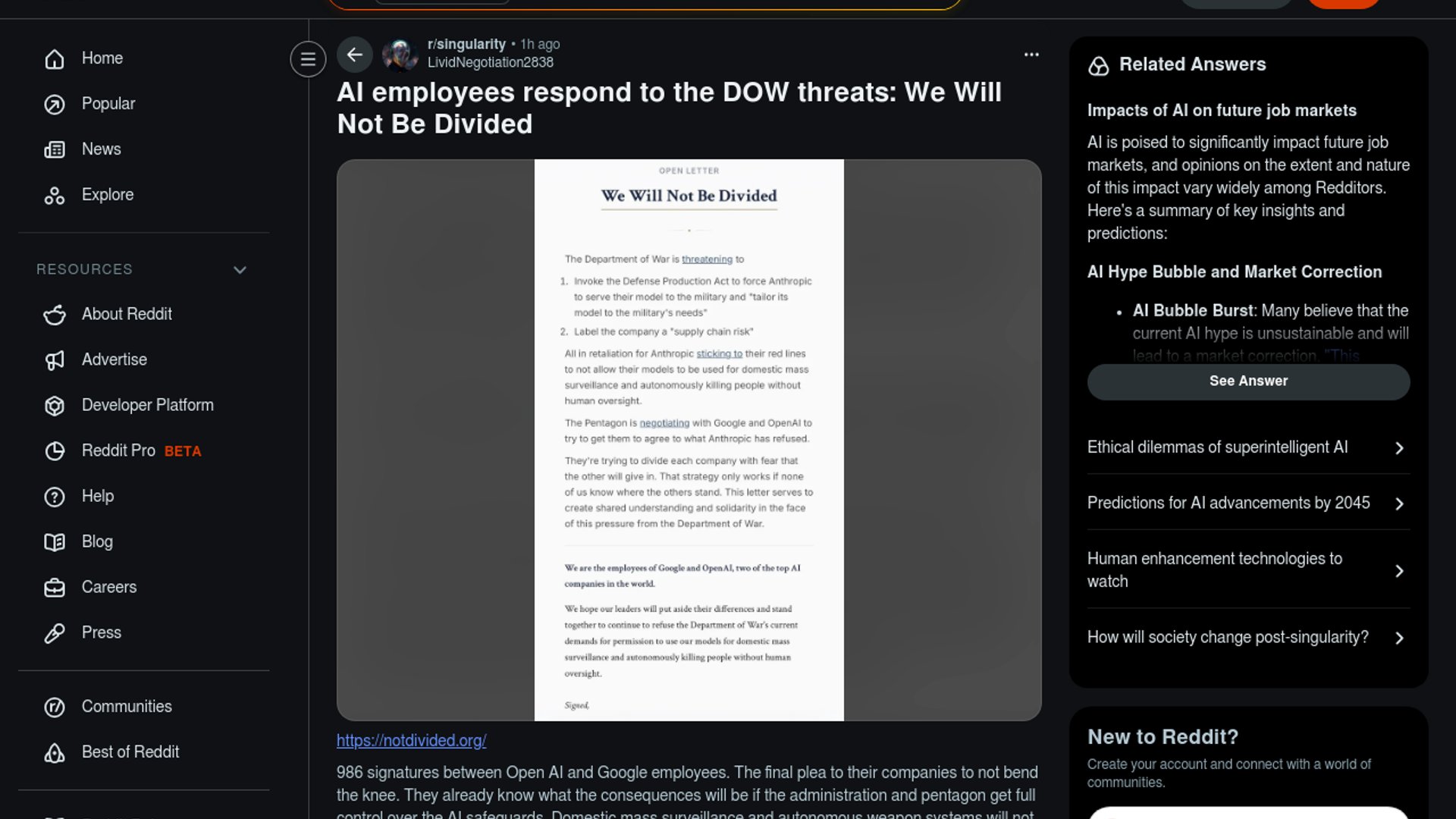Image resolution: width=1456 pixels, height=819 pixels.
Task: Click the See Answer button
Action: click(1248, 381)
